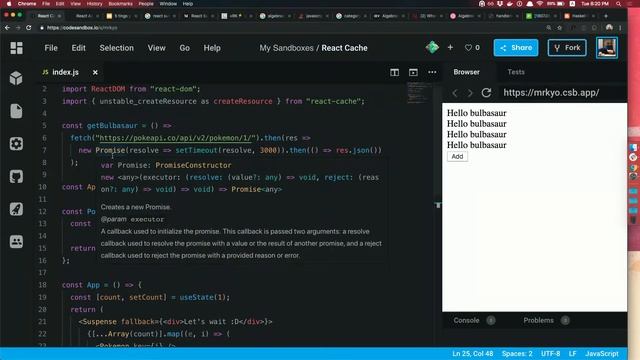The height and width of the screenshot is (360, 640).
Task: Select the index.js editor tab
Action: (x=65, y=72)
